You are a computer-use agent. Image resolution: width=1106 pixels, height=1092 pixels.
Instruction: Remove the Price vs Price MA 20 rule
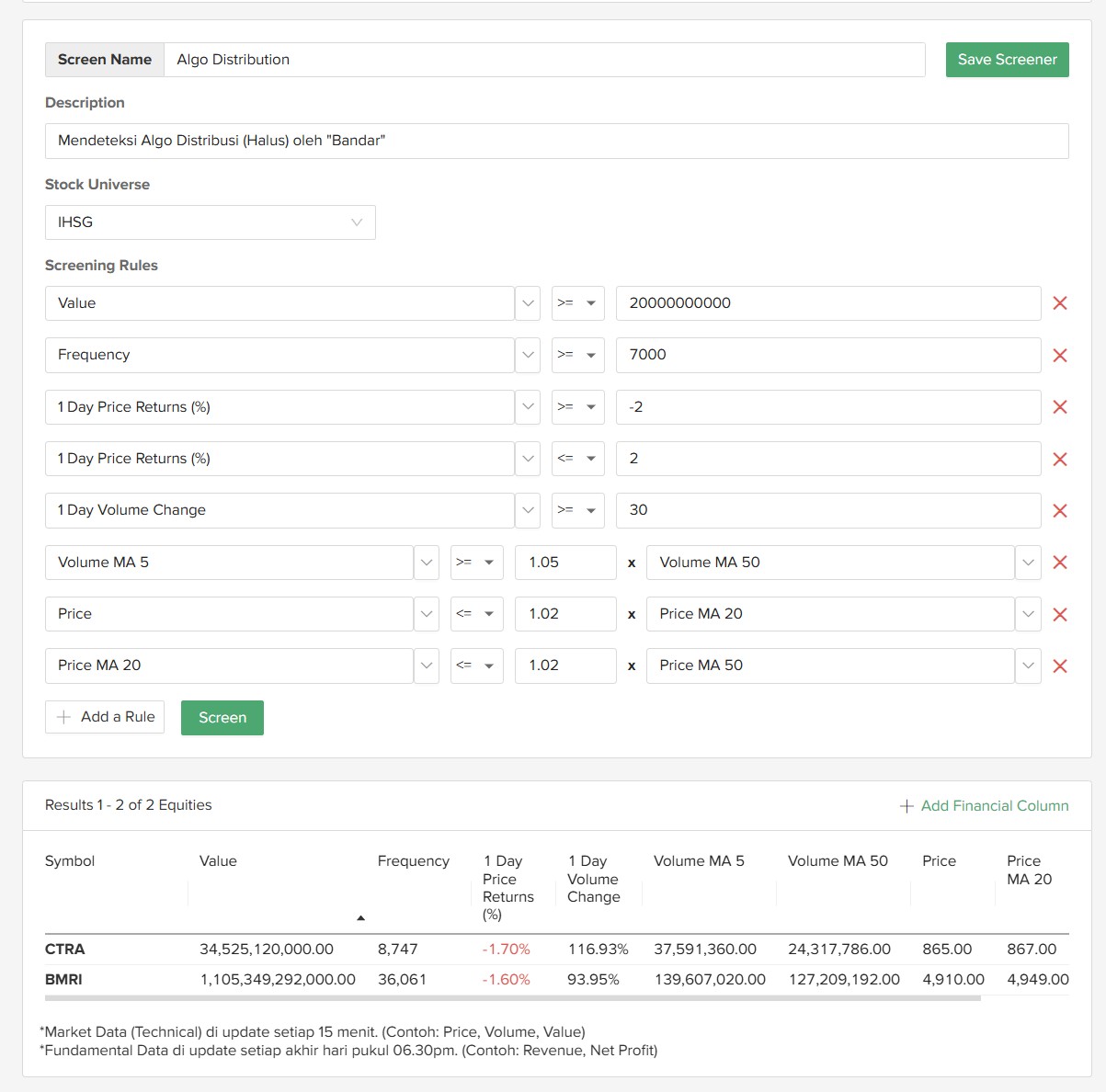coord(1059,615)
